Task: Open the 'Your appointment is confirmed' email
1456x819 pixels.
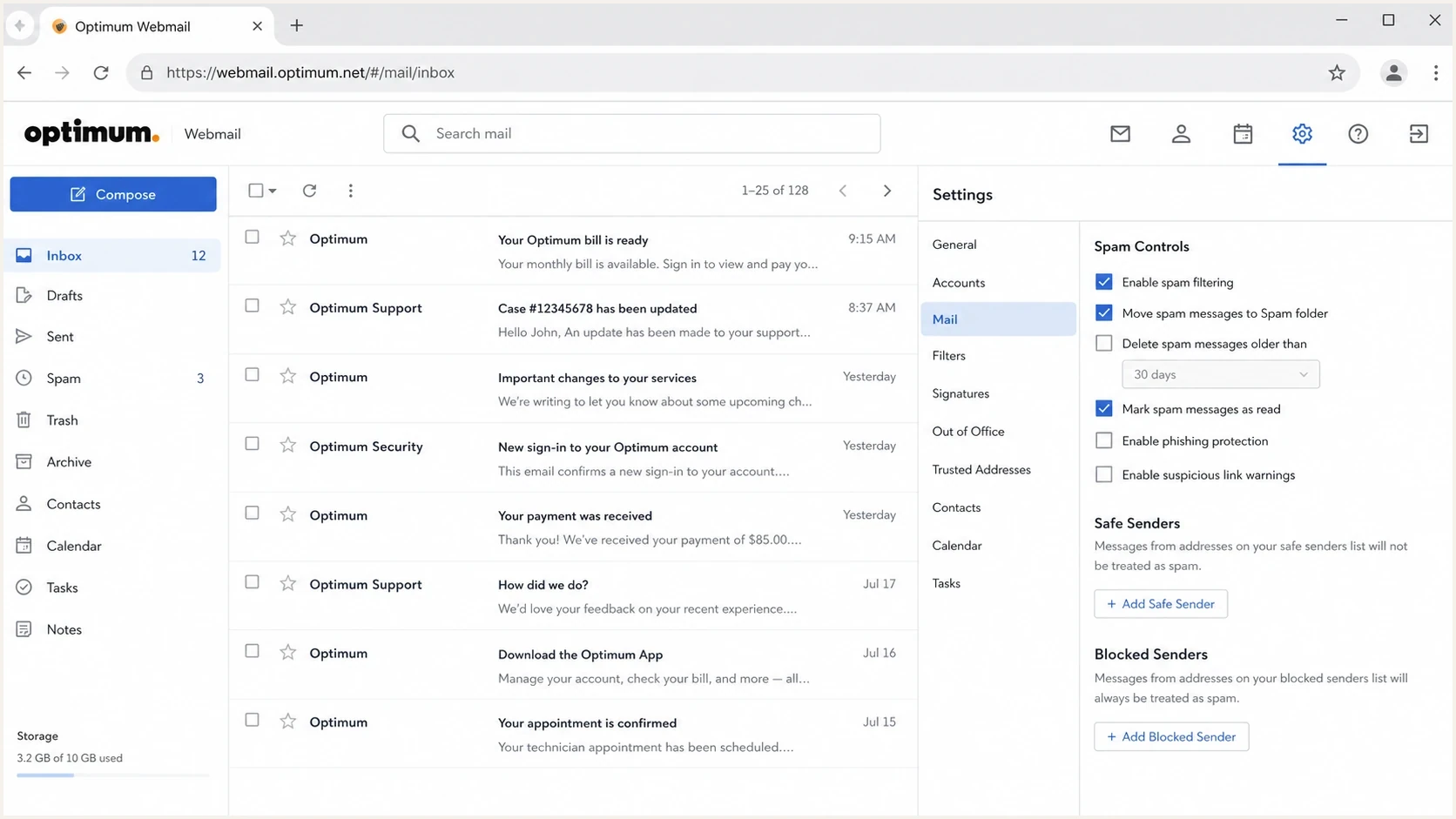Action: click(573, 734)
